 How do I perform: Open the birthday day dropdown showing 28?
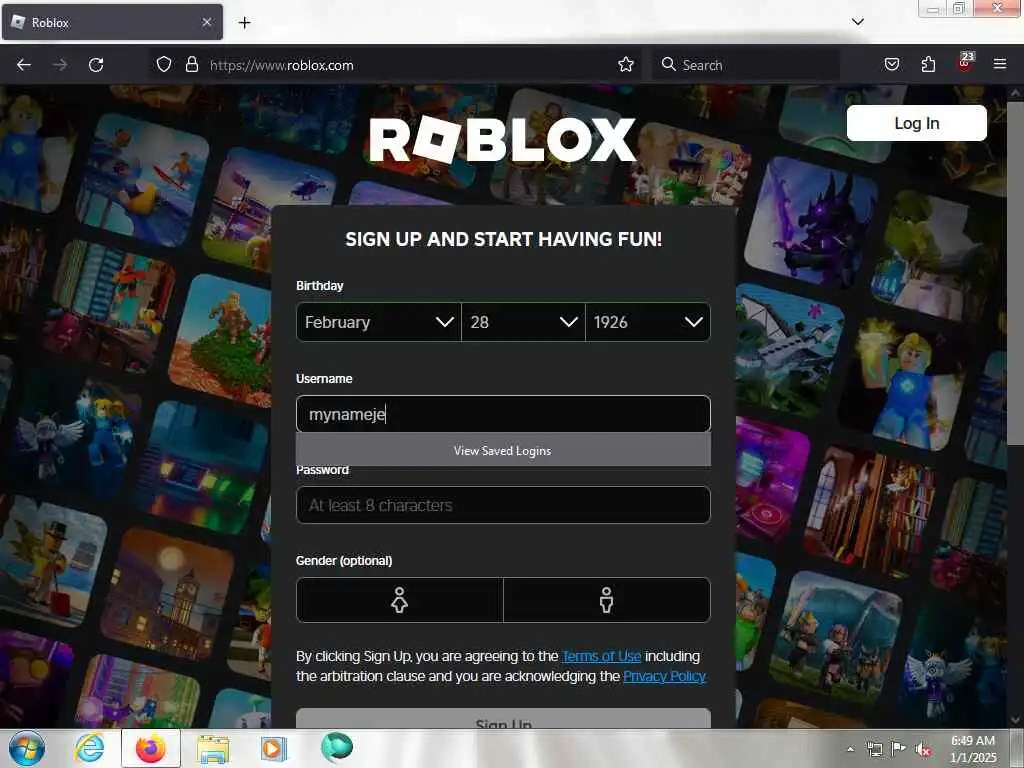click(x=523, y=322)
